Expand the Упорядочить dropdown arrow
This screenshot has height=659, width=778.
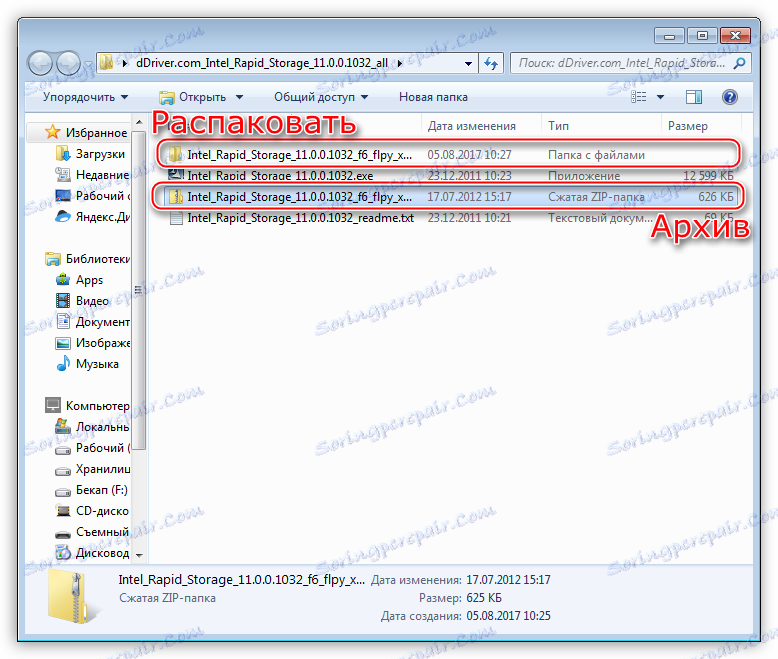124,97
